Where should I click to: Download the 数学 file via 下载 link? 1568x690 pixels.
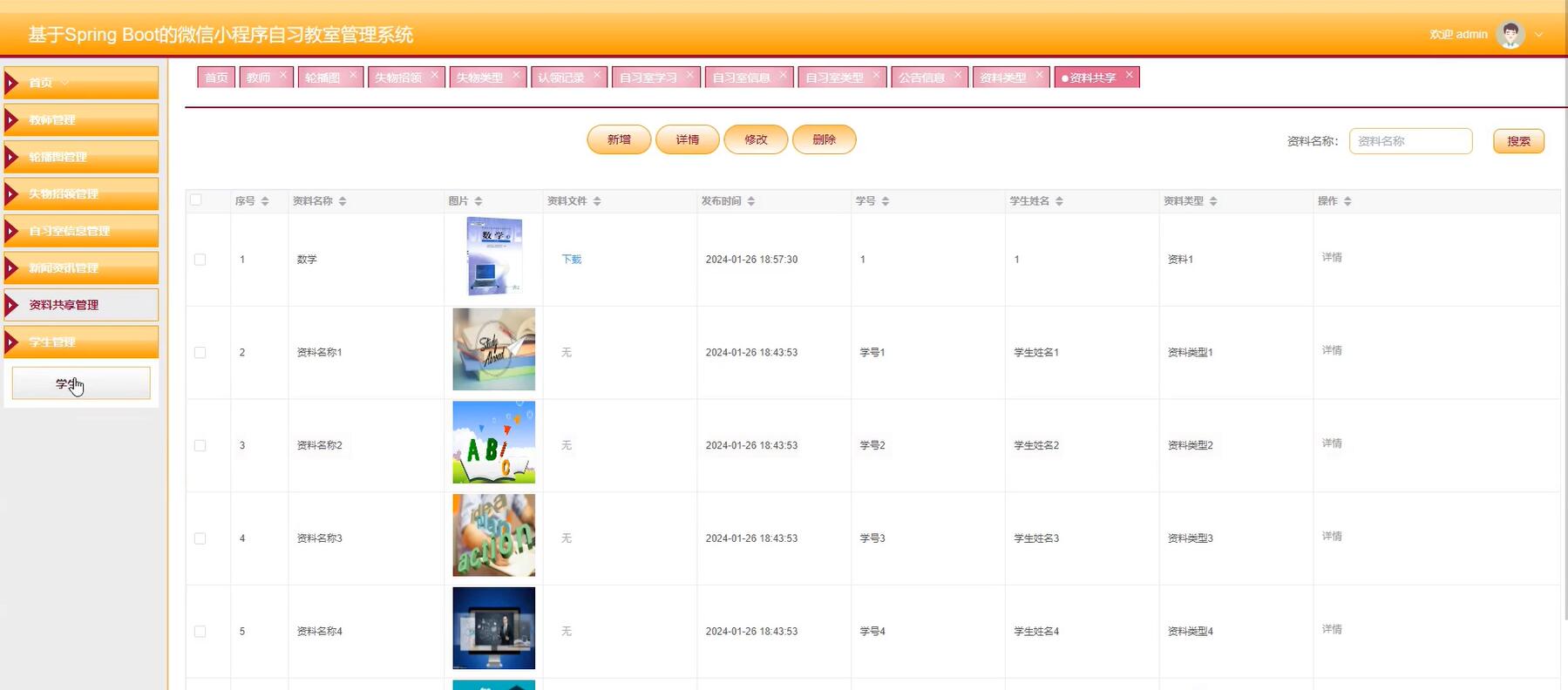[x=572, y=260]
